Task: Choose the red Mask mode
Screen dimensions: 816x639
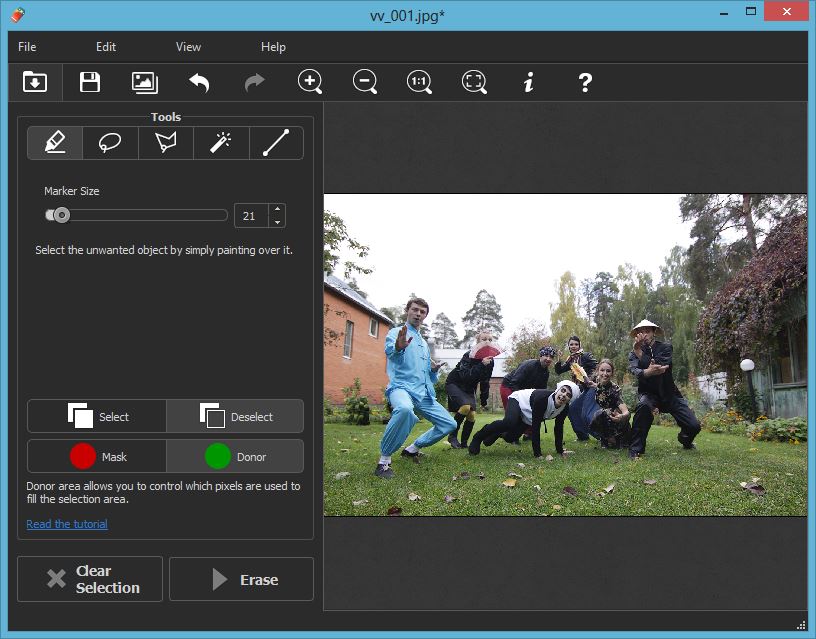Action: coord(97,456)
